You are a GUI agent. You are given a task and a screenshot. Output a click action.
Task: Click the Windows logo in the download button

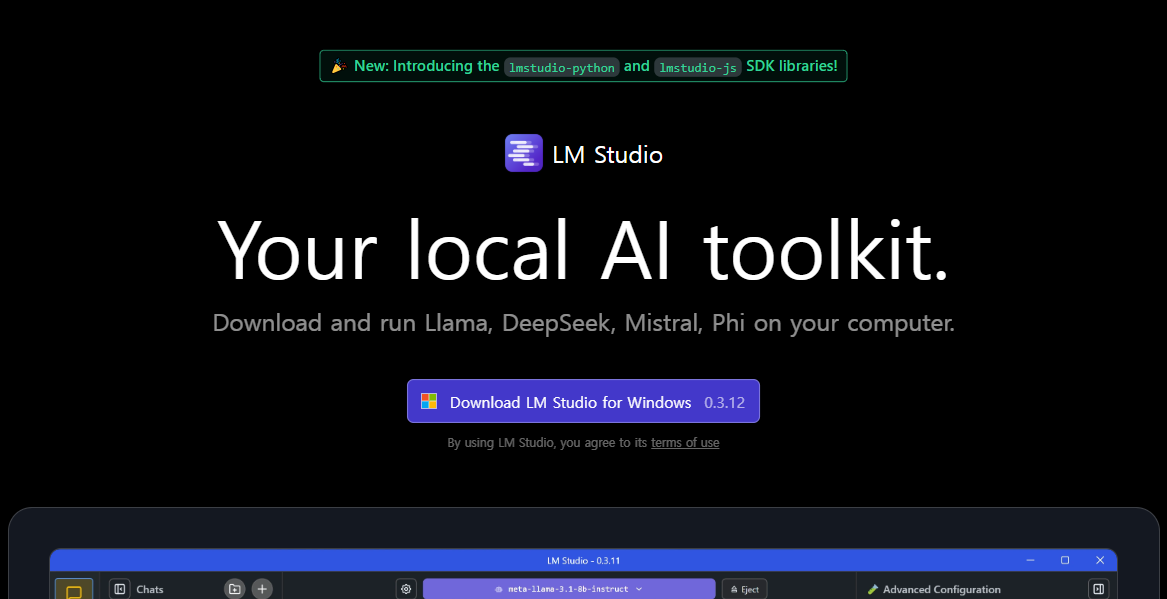(x=429, y=402)
